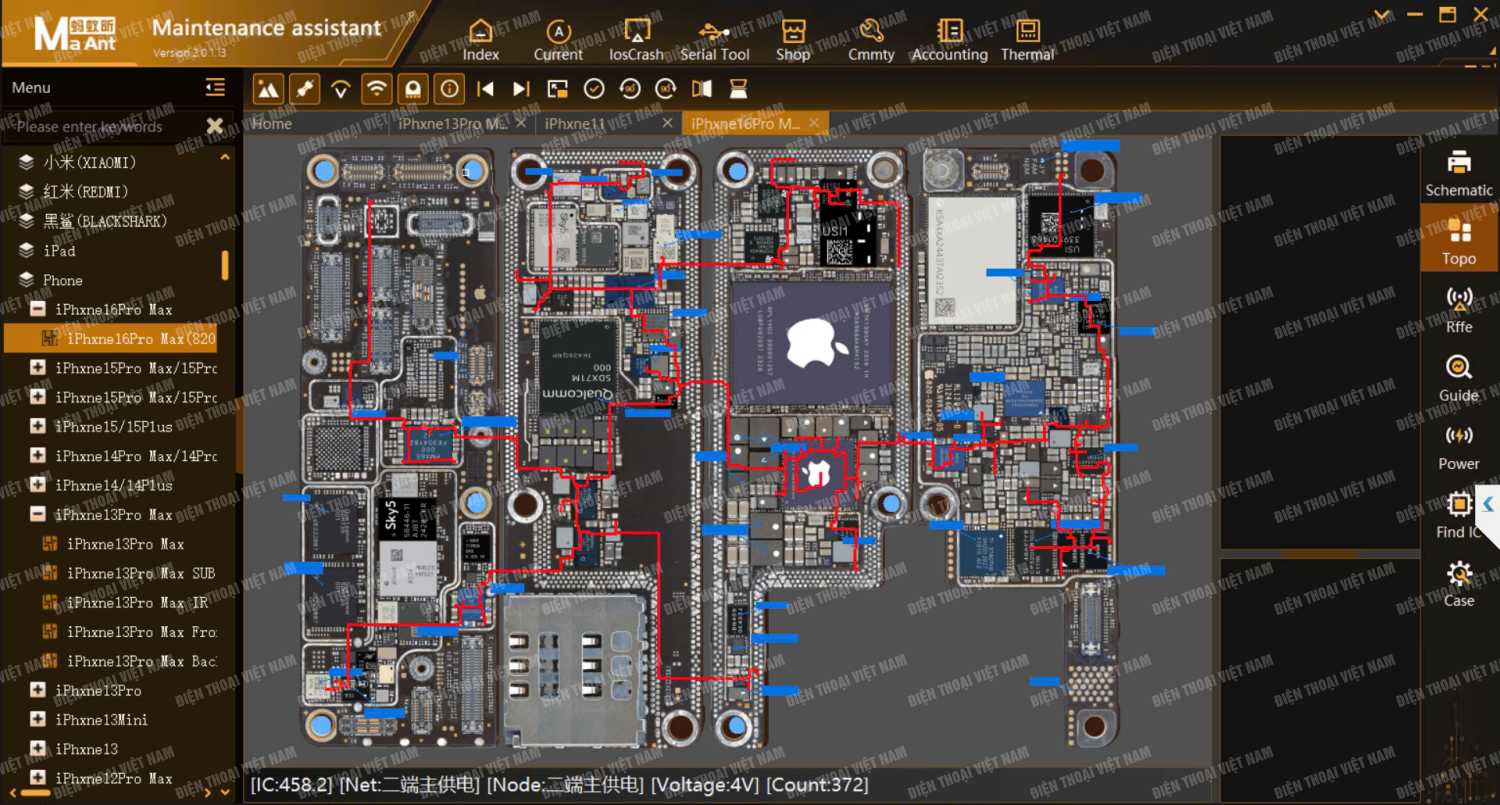This screenshot has height=805, width=1500.
Task: Expand the iPhxne14/14Plus tree node
Action: (x=38, y=485)
